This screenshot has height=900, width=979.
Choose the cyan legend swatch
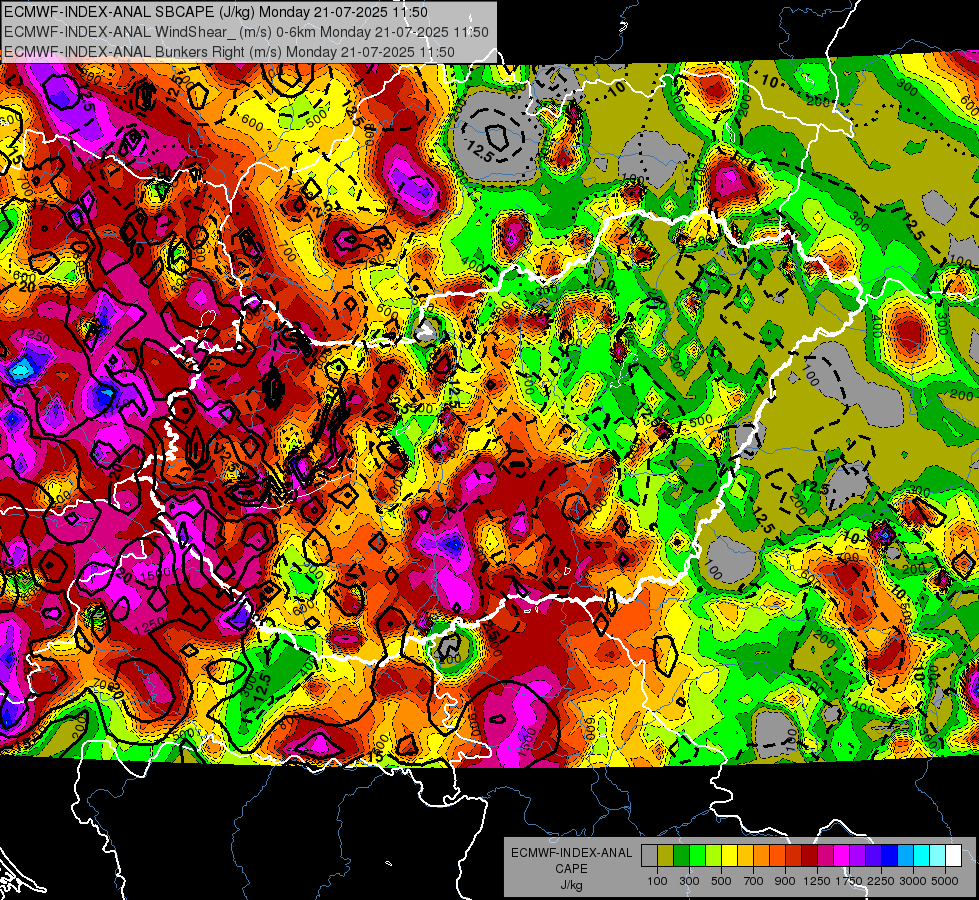pos(922,856)
